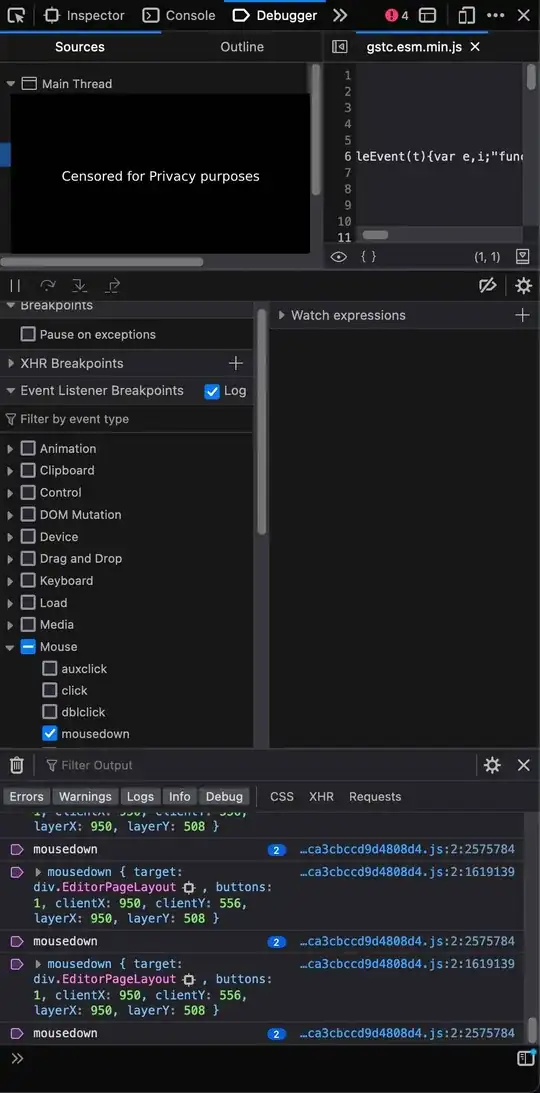Enable Pause on exceptions checkbox
540x1093 pixels.
click(28, 335)
